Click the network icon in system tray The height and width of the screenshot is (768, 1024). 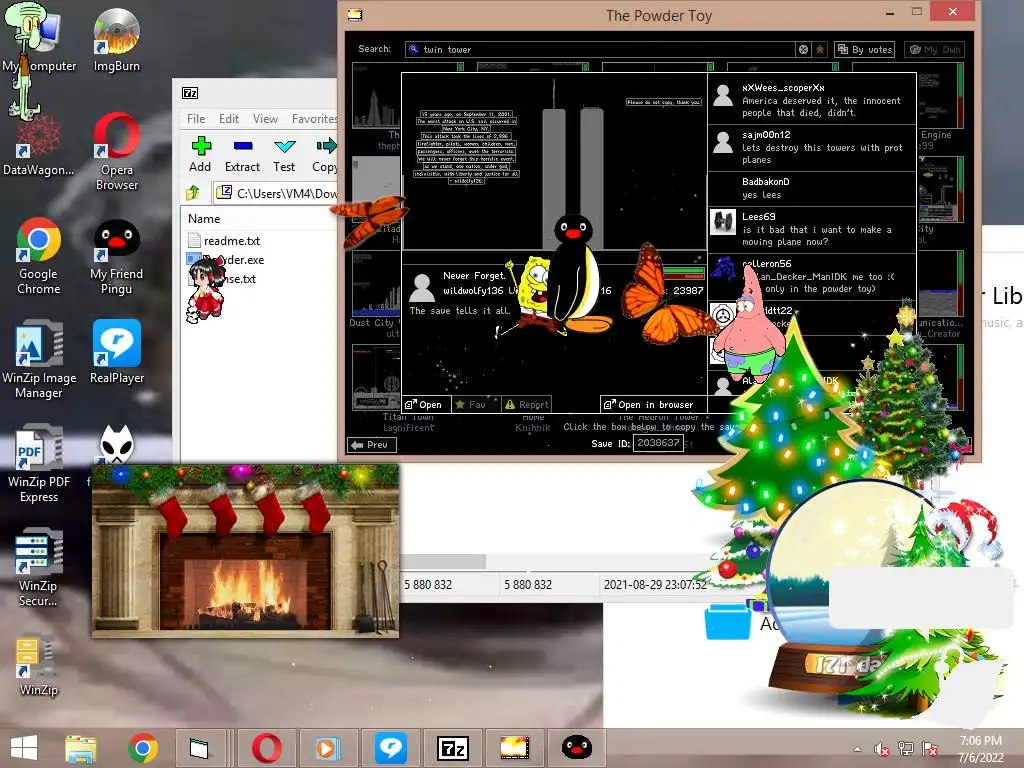click(905, 749)
